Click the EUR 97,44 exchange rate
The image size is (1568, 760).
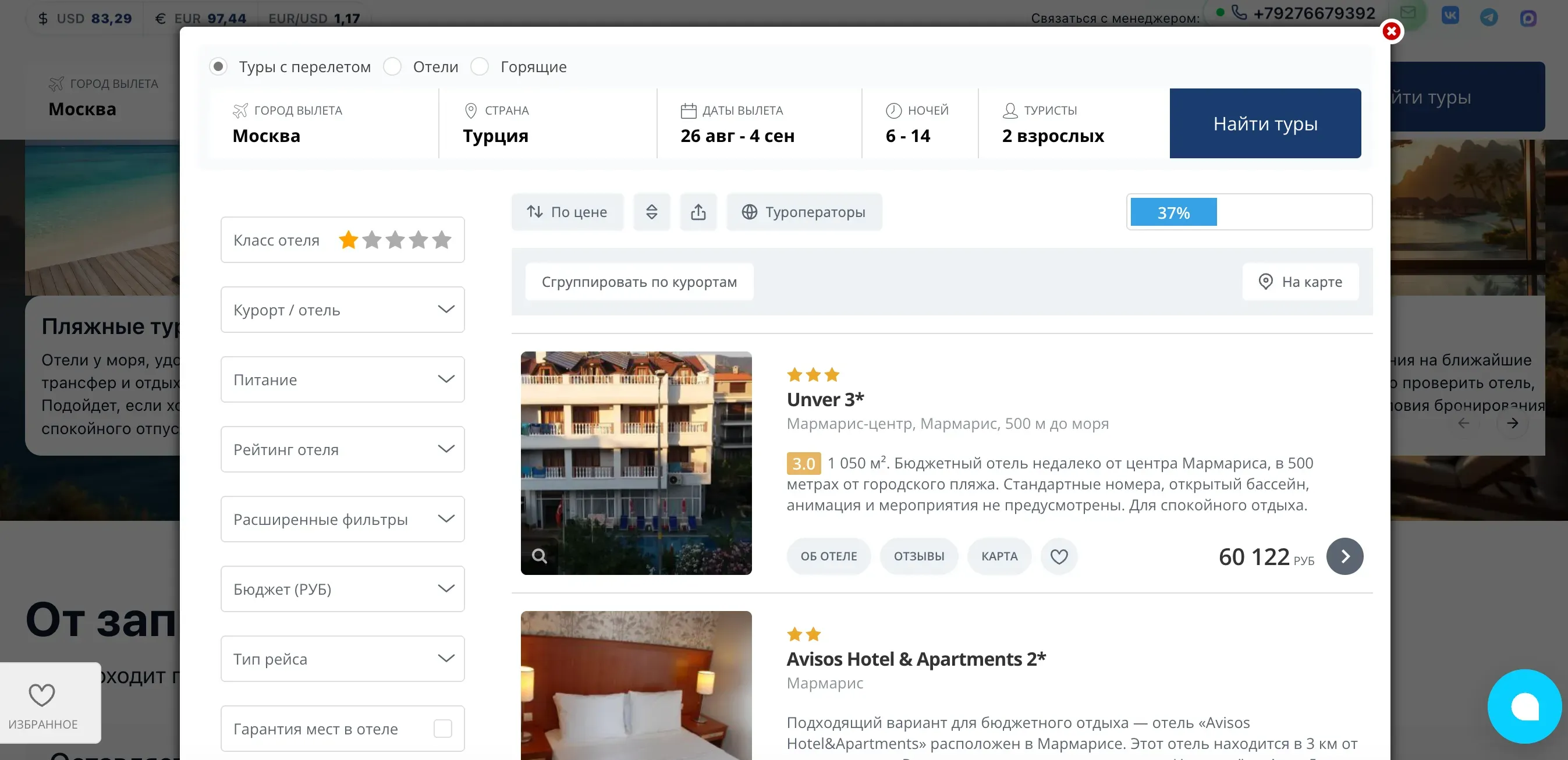point(200,19)
